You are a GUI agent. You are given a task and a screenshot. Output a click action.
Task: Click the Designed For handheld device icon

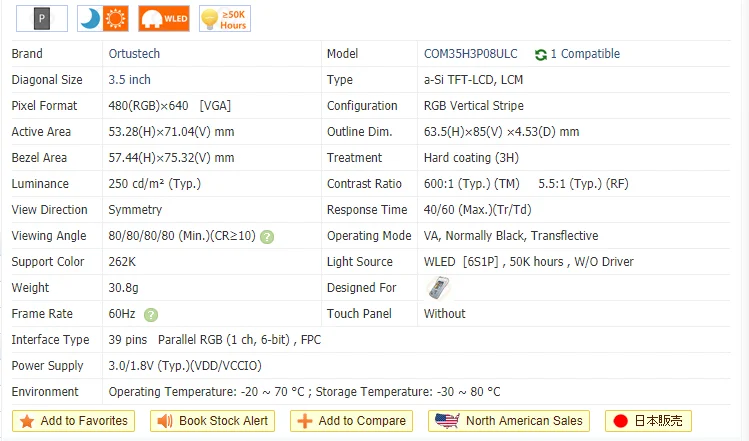pos(438,288)
